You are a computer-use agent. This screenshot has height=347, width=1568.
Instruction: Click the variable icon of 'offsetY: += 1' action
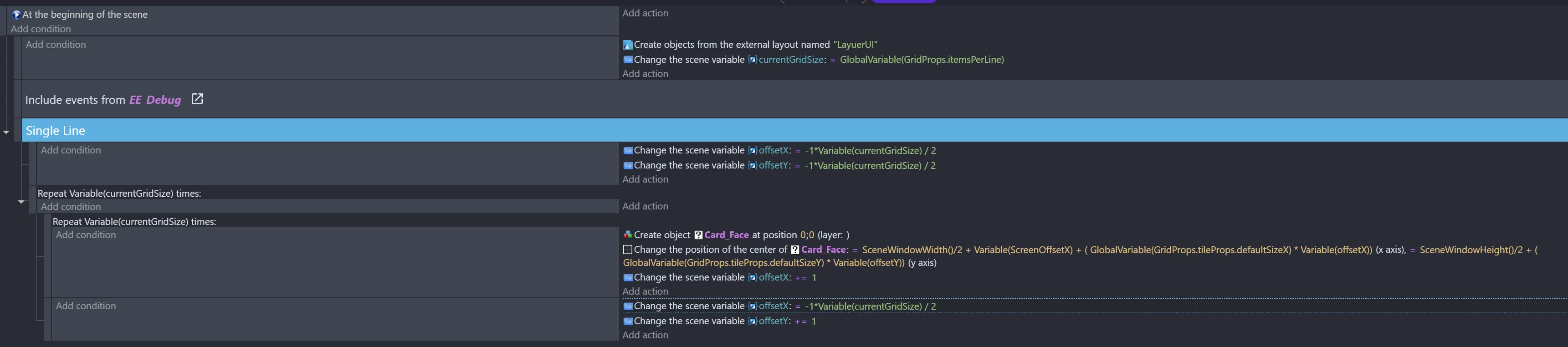point(628,321)
